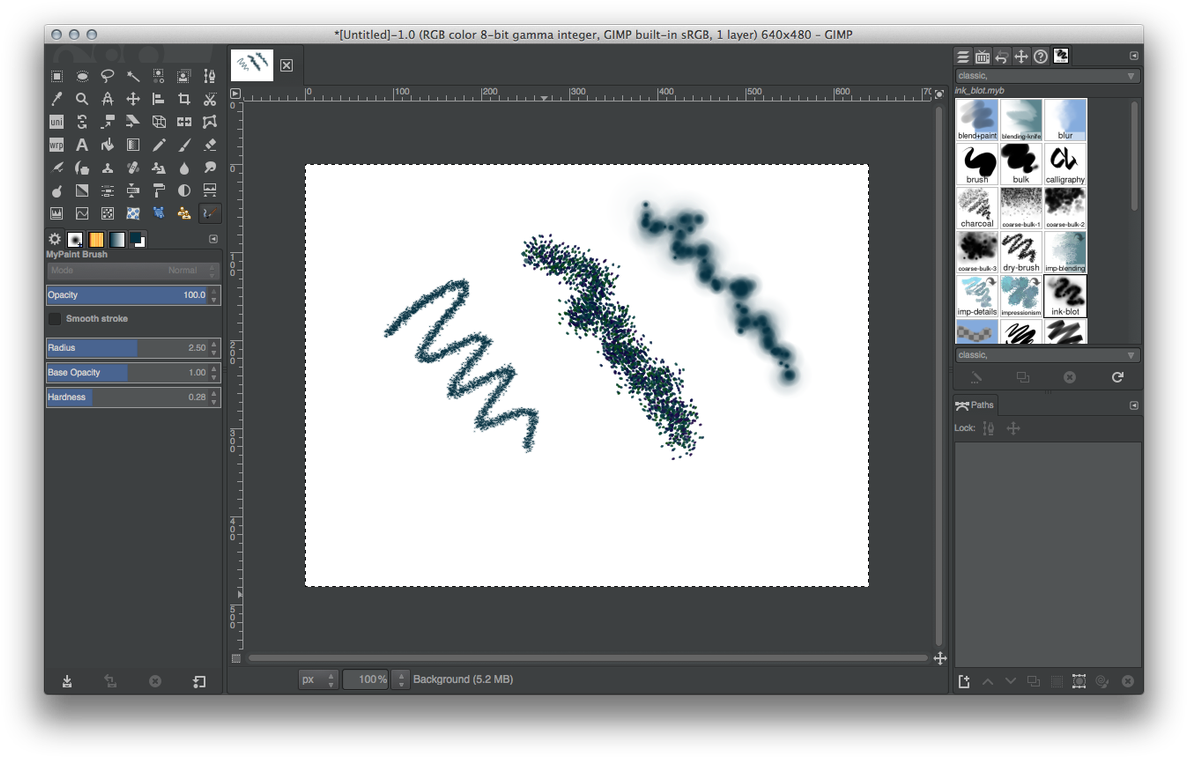Toggle the path strokes lock
Screen dimensions: 1187x757
tap(987, 428)
